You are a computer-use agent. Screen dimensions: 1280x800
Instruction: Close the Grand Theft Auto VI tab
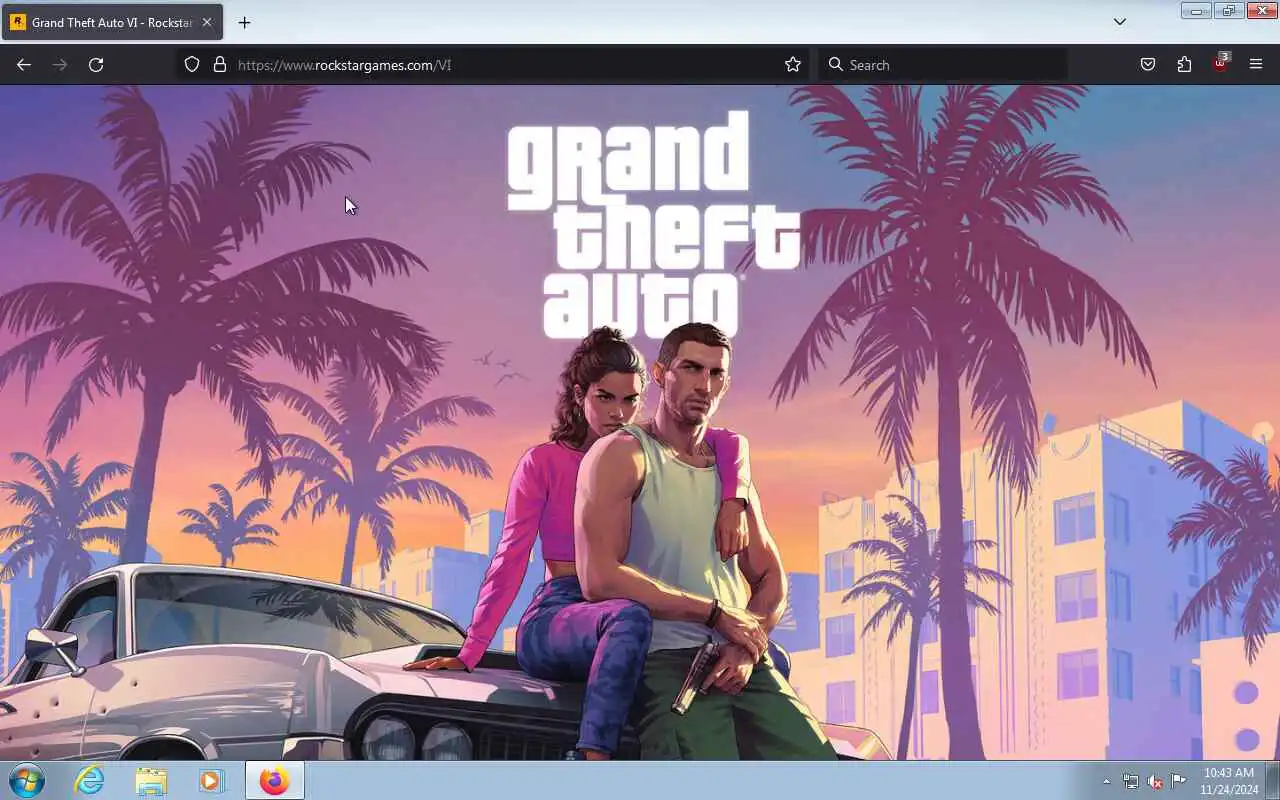[x=207, y=22]
